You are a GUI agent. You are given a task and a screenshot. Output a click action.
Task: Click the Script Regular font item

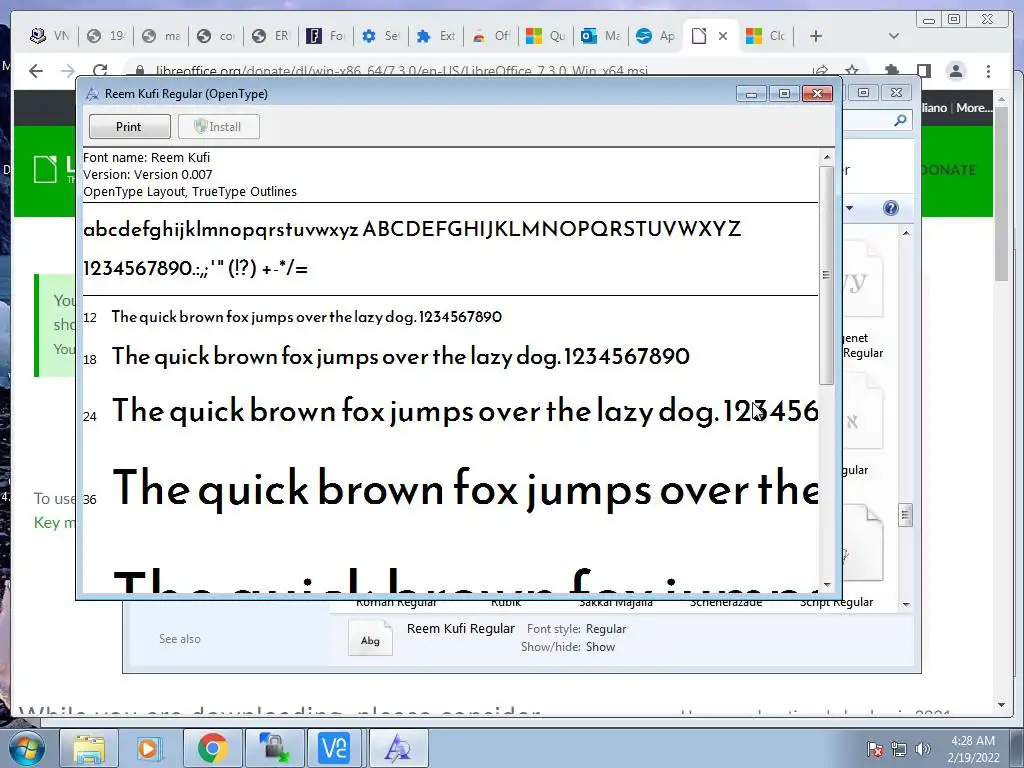tap(837, 602)
